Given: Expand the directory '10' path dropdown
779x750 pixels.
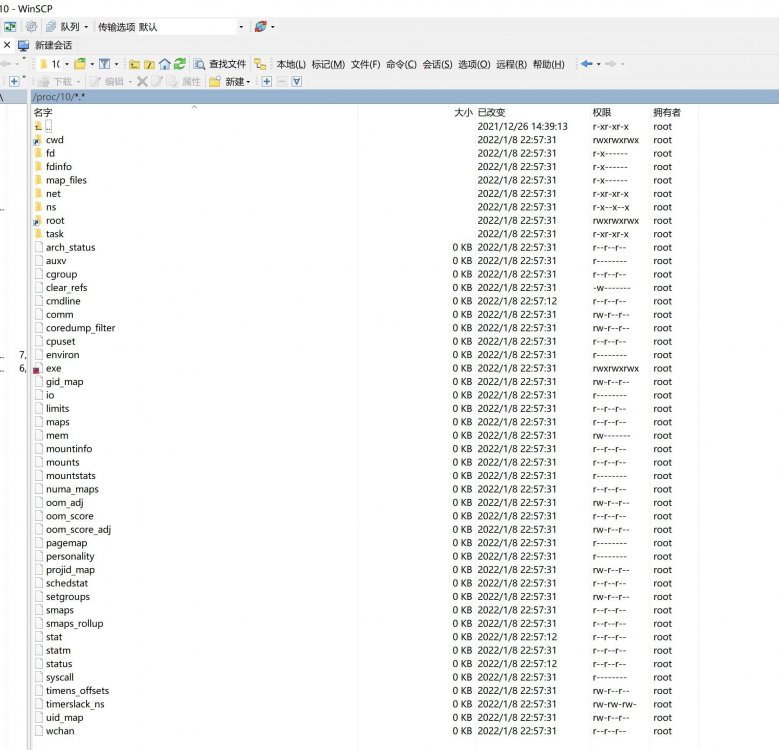Looking at the screenshot, I should pos(67,64).
